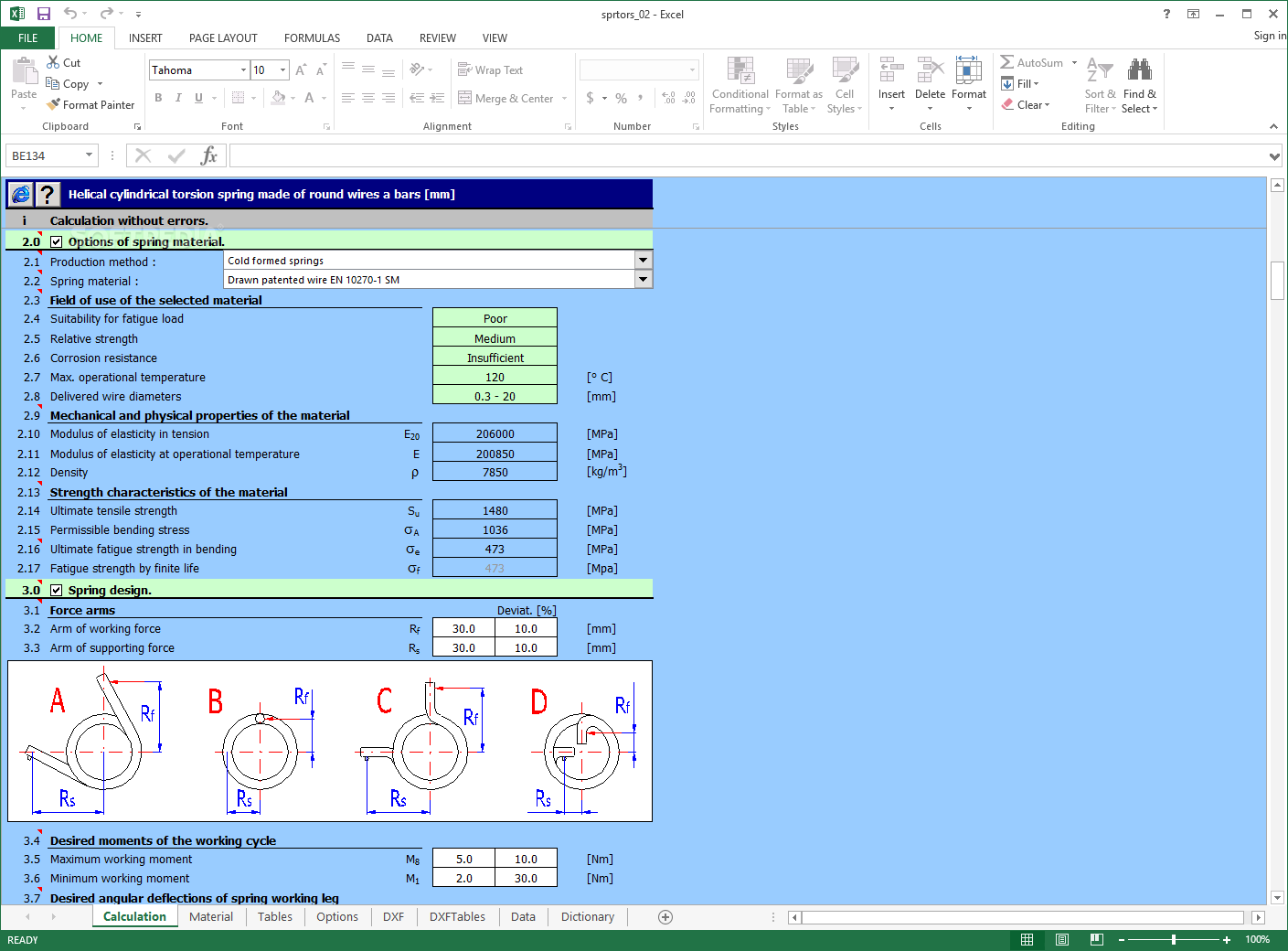The height and width of the screenshot is (951, 1288).
Task: Click the Arm of working force value field
Action: 463,628
